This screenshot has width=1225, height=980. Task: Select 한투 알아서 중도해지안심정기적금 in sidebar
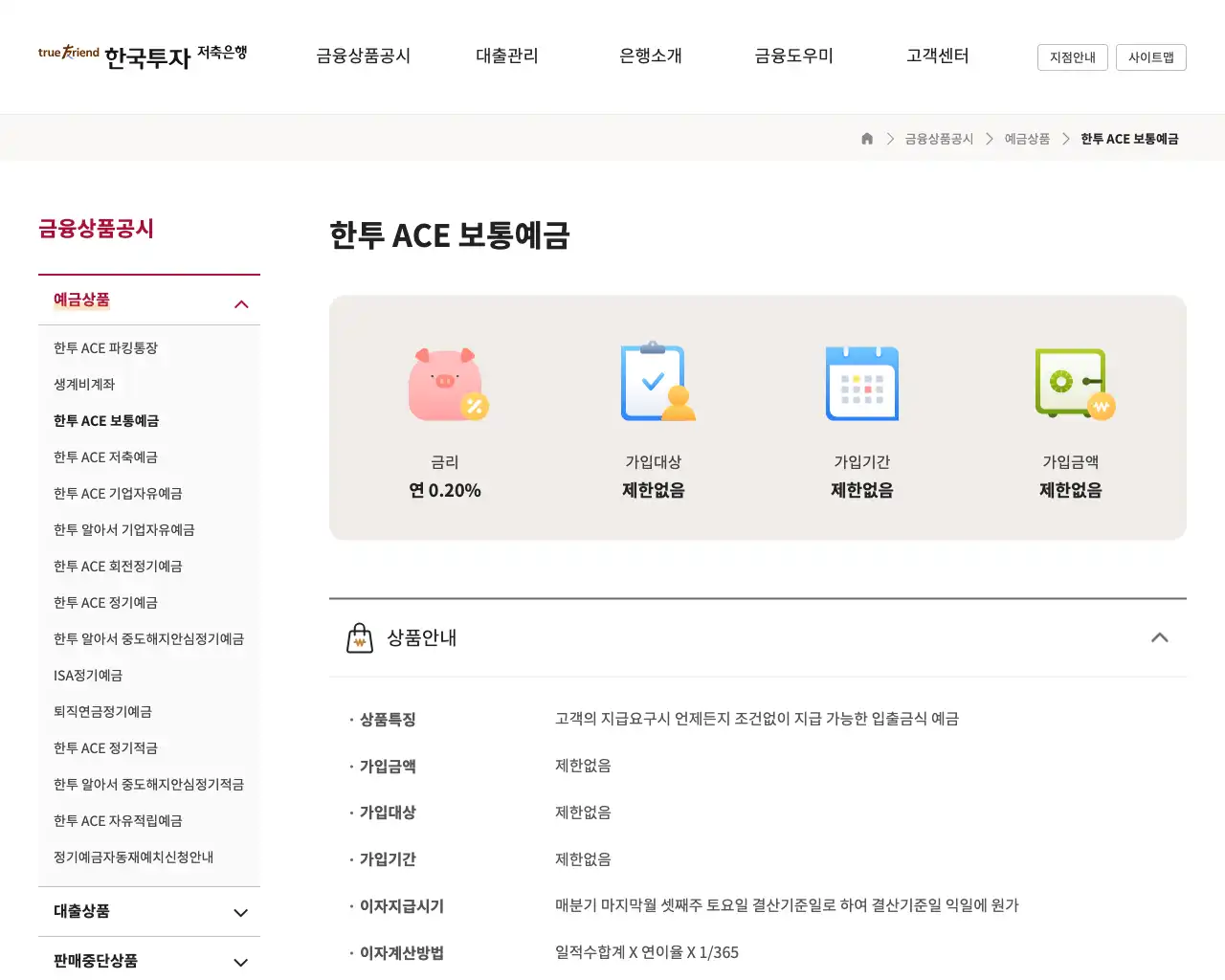click(148, 785)
